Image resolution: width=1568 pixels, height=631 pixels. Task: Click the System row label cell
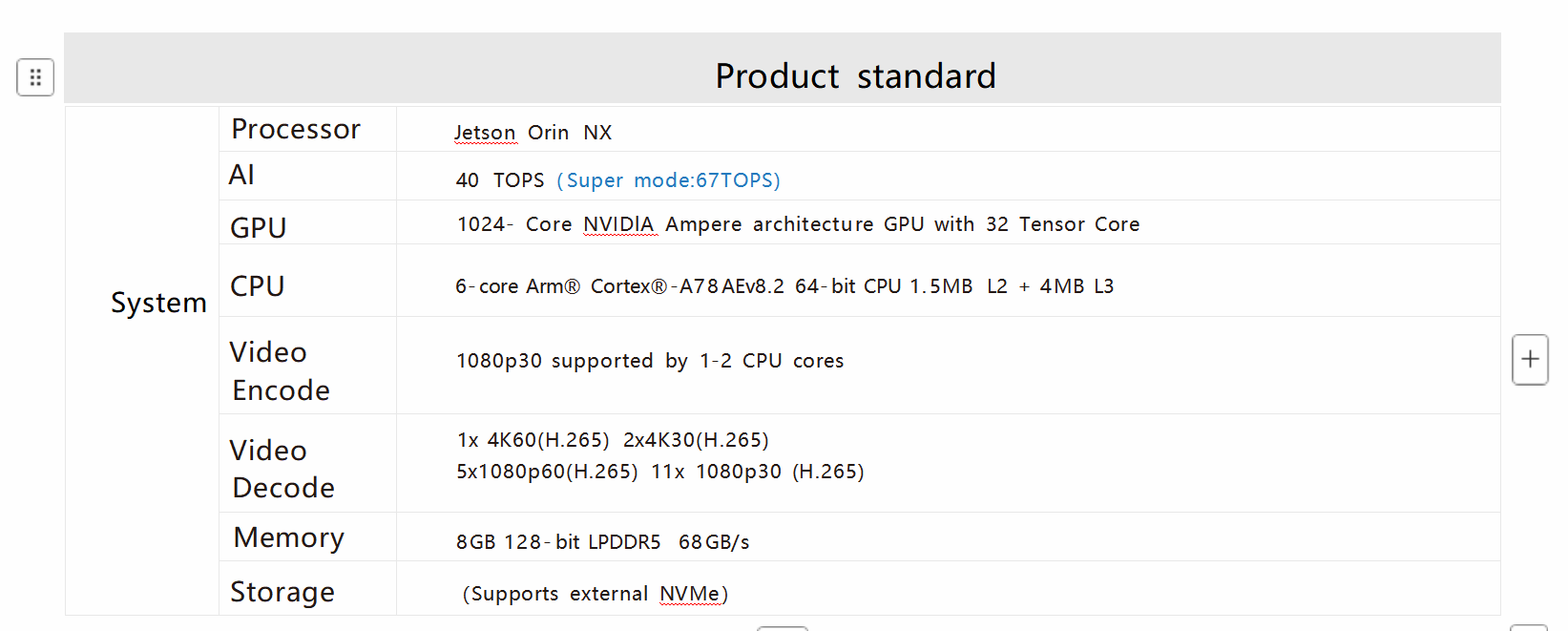(x=142, y=361)
